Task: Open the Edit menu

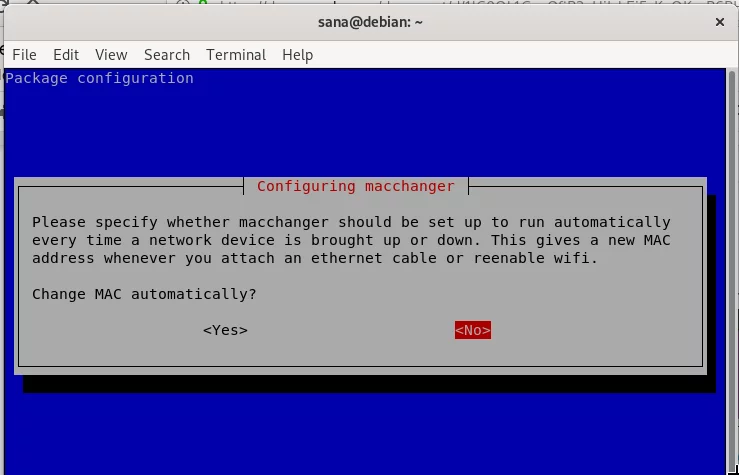Action: [66, 55]
